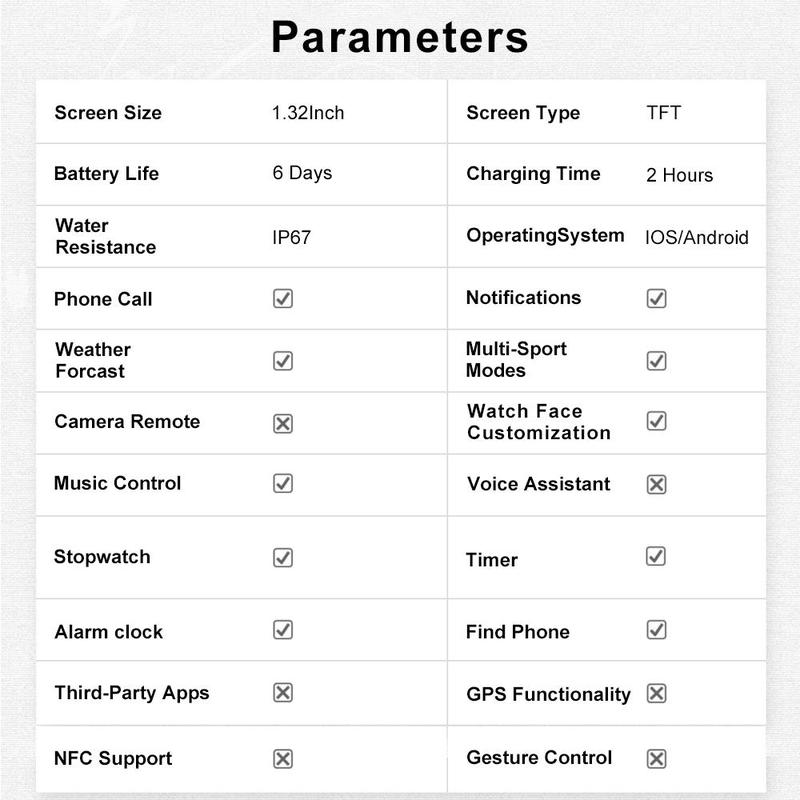Toggle the Weather Forcast checkbox

[x=283, y=360]
